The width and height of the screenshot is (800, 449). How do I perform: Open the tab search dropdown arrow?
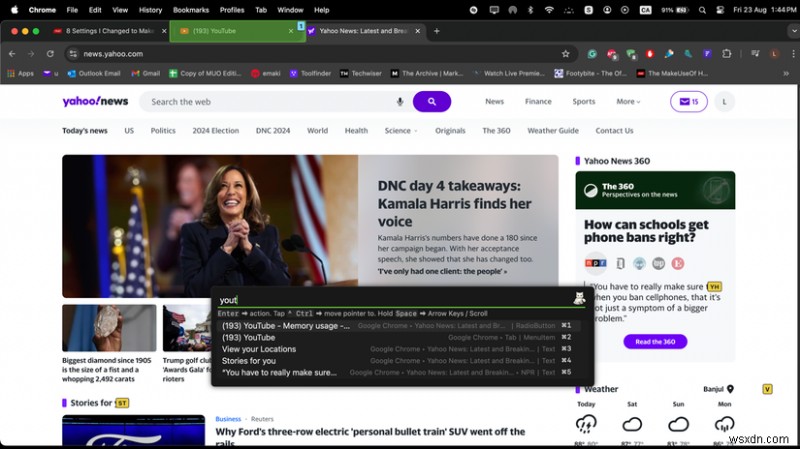tap(793, 31)
